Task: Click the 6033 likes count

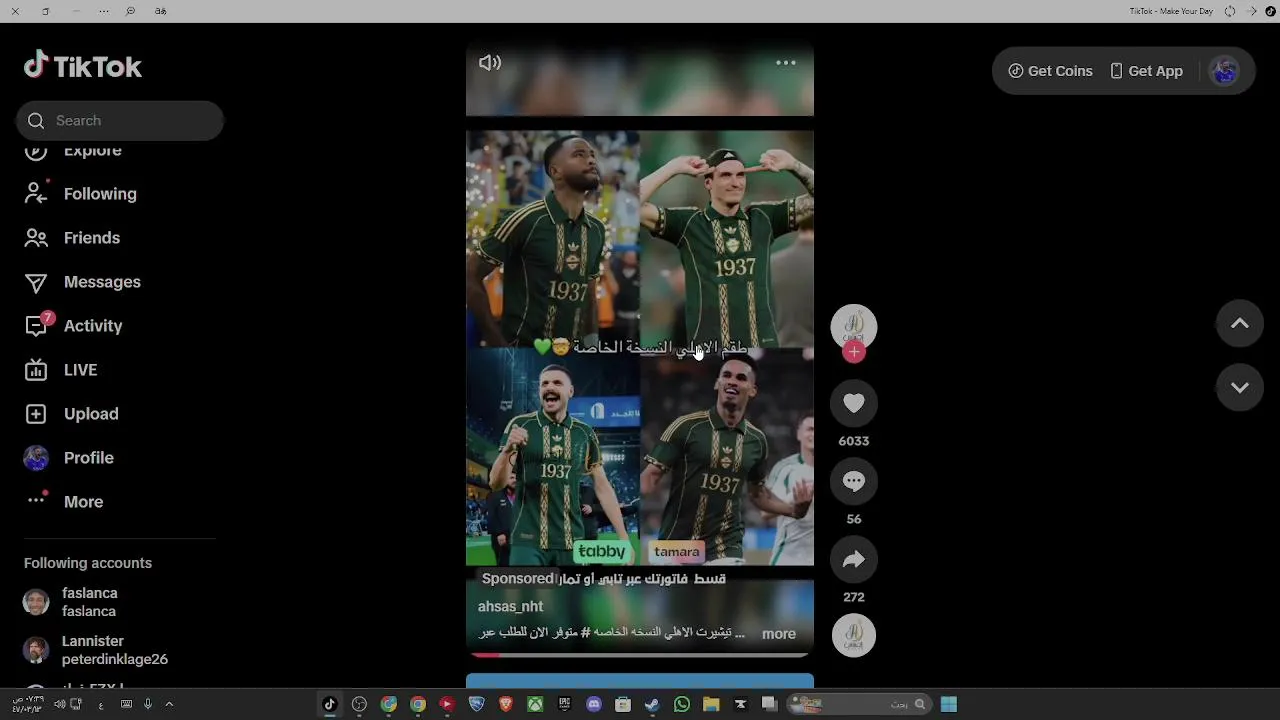Action: (x=854, y=441)
